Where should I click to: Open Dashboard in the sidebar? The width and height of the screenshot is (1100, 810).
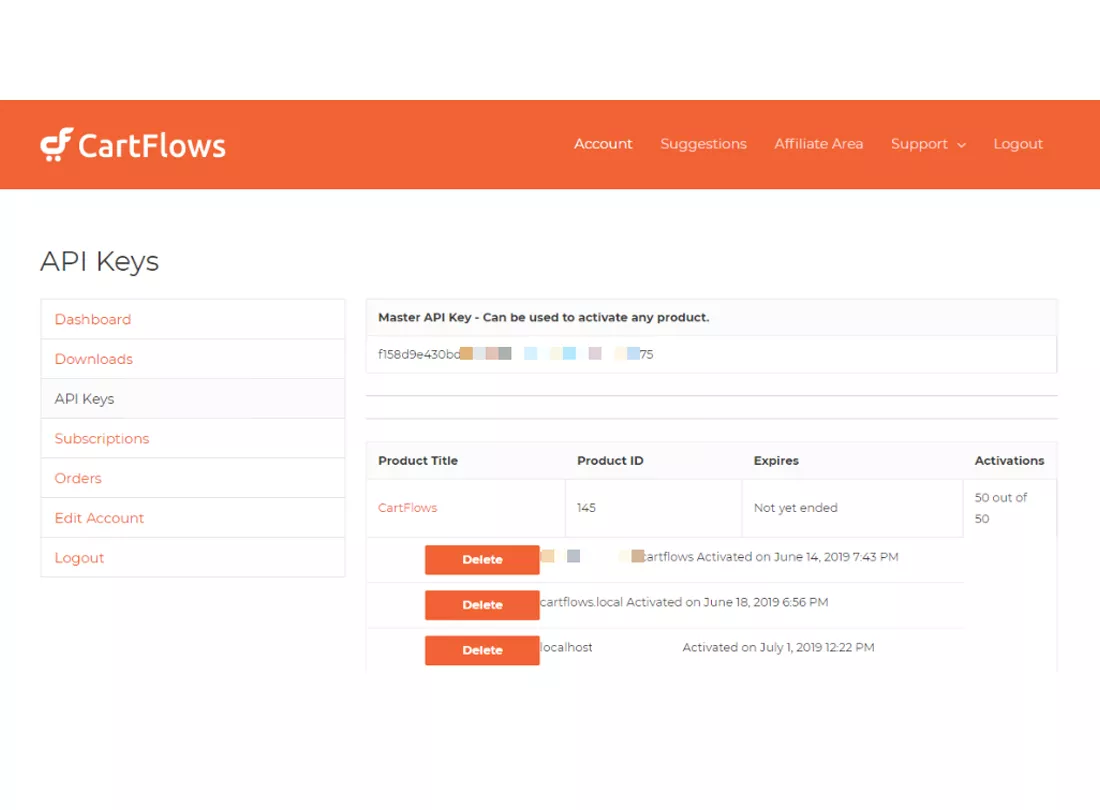pos(93,319)
